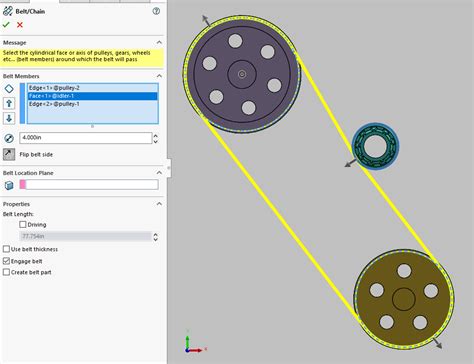
Task: Enable the Driving checkbox
Action: click(23, 225)
